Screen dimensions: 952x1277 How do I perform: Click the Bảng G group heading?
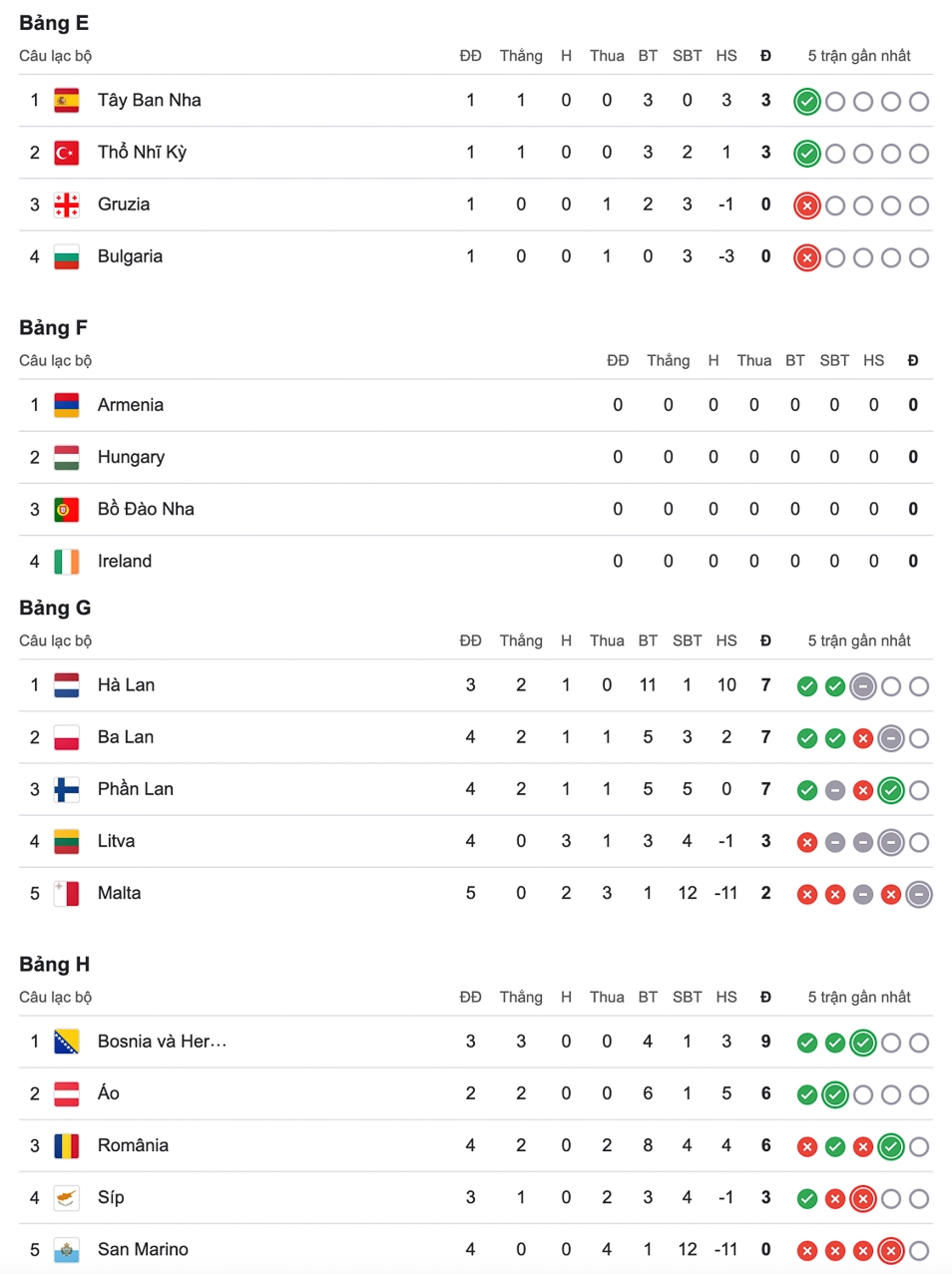[55, 608]
